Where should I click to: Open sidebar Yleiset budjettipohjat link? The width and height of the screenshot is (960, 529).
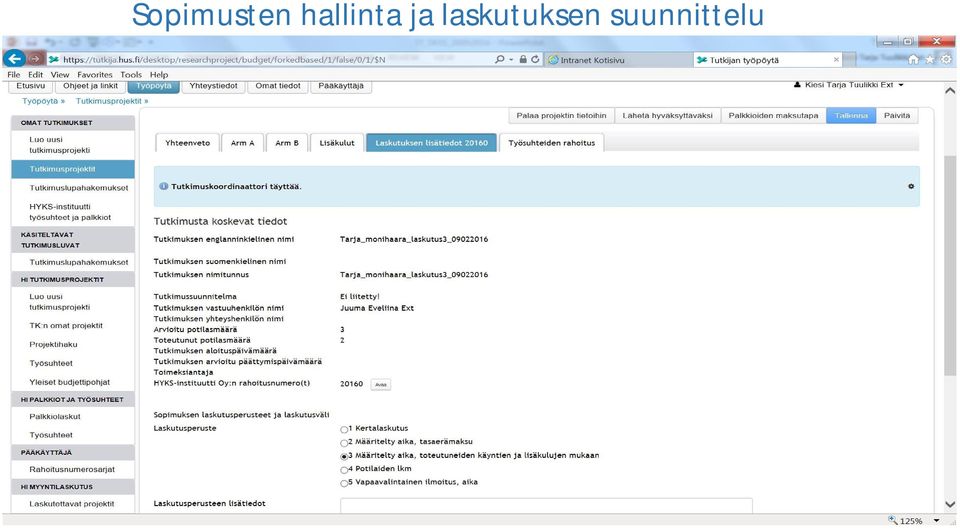tap(70, 382)
